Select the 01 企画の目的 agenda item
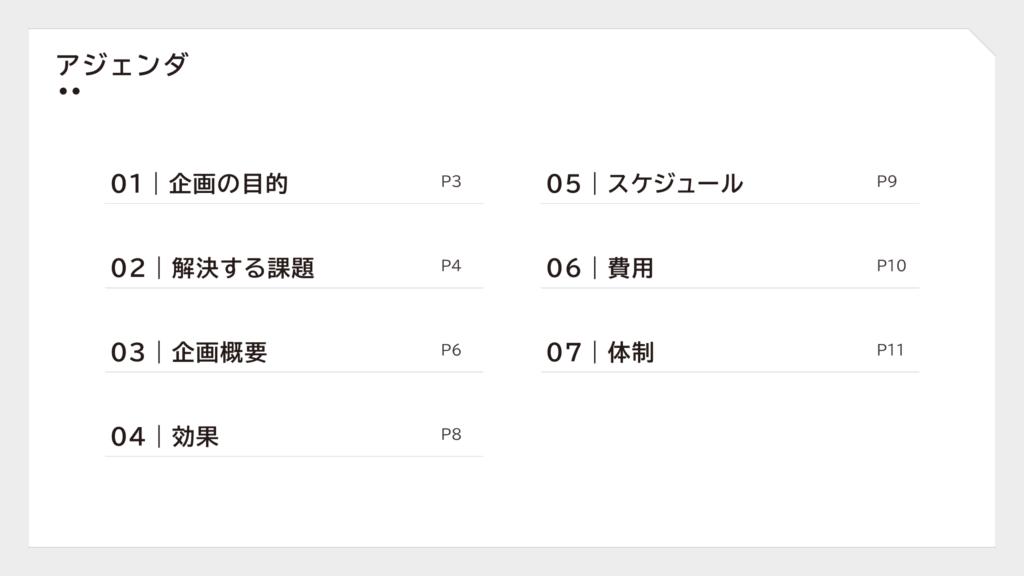This screenshot has height=576, width=1024. pyautogui.click(x=294, y=184)
